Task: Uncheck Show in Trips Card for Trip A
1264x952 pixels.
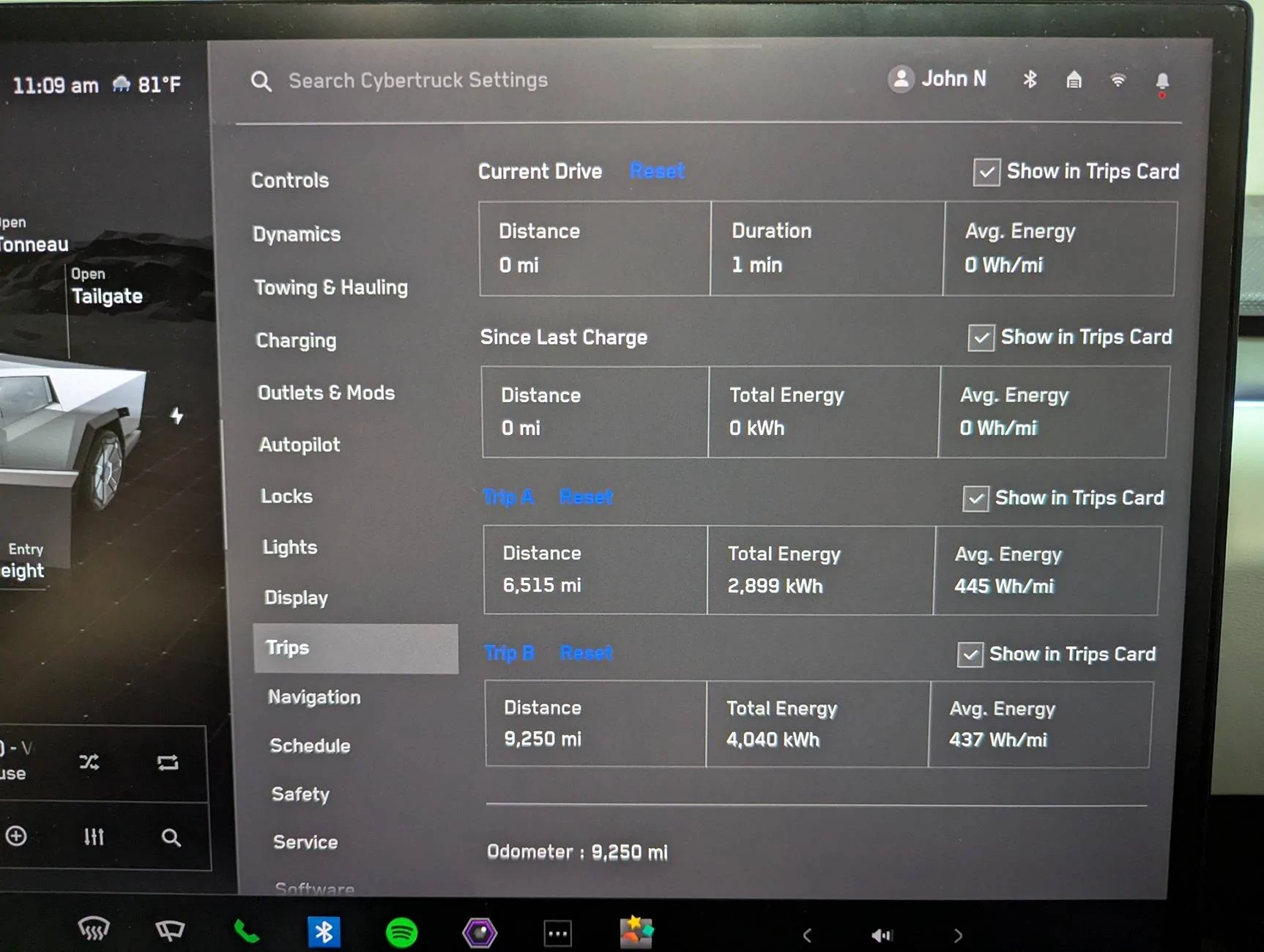Action: click(x=975, y=499)
